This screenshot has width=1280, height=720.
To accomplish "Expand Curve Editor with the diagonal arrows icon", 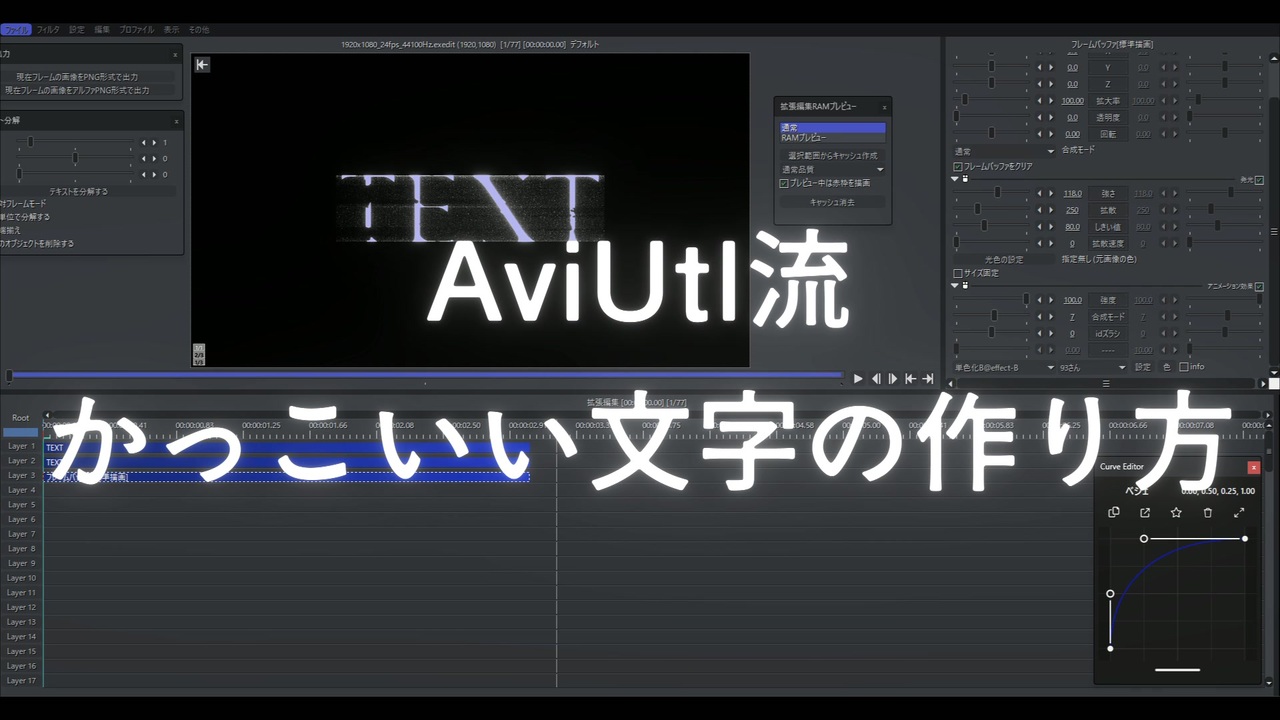I will point(1239,512).
